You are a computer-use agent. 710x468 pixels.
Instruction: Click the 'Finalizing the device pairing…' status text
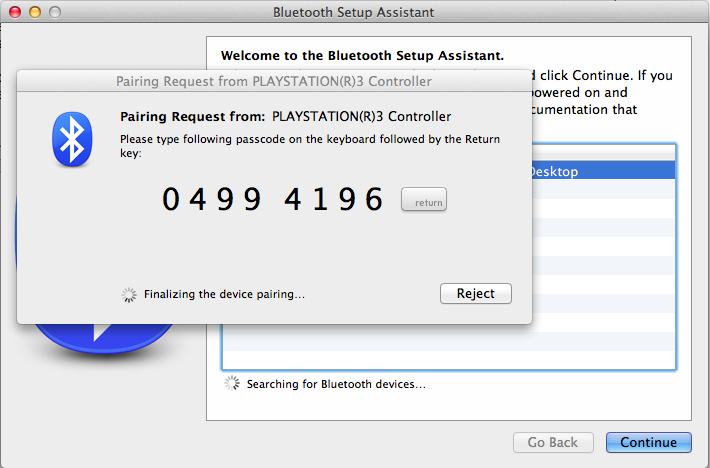(224, 294)
